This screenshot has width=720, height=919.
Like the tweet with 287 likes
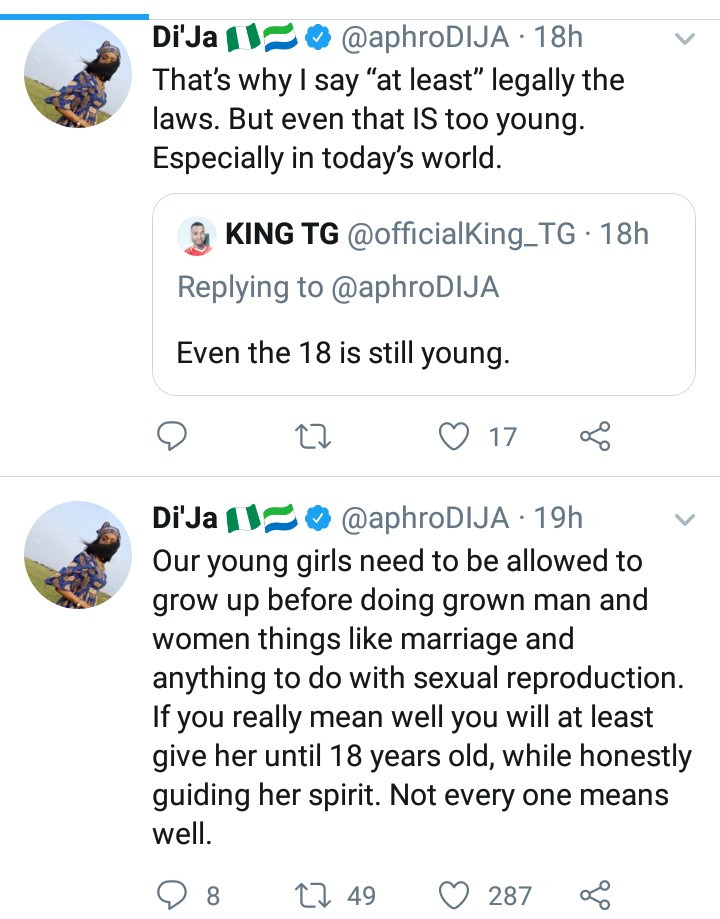coord(456,893)
